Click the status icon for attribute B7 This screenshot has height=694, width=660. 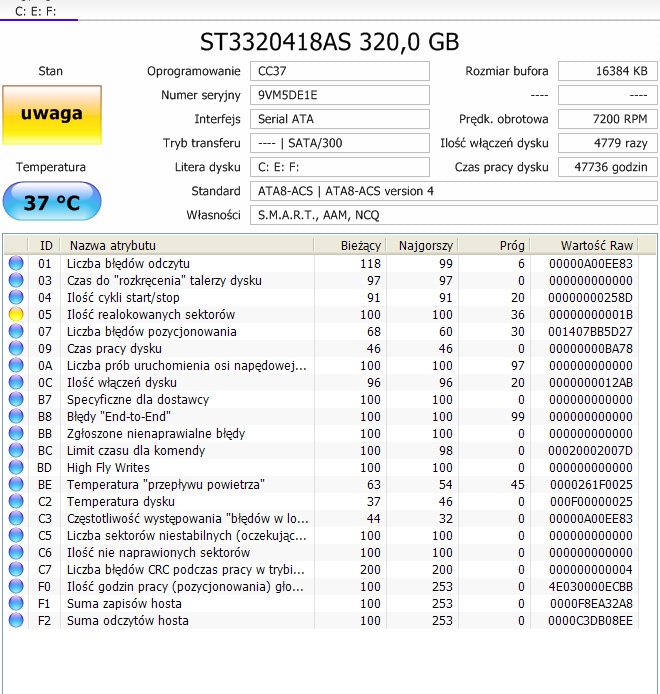tap(16, 399)
